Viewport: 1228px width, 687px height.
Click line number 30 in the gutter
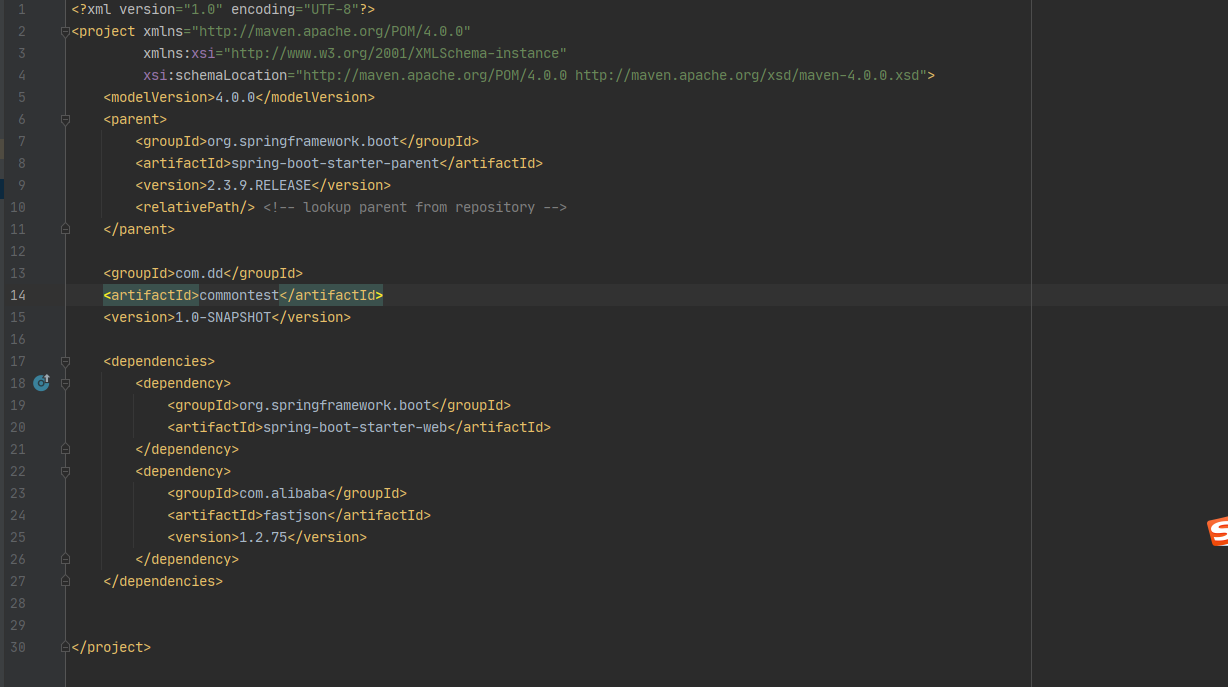pos(19,647)
